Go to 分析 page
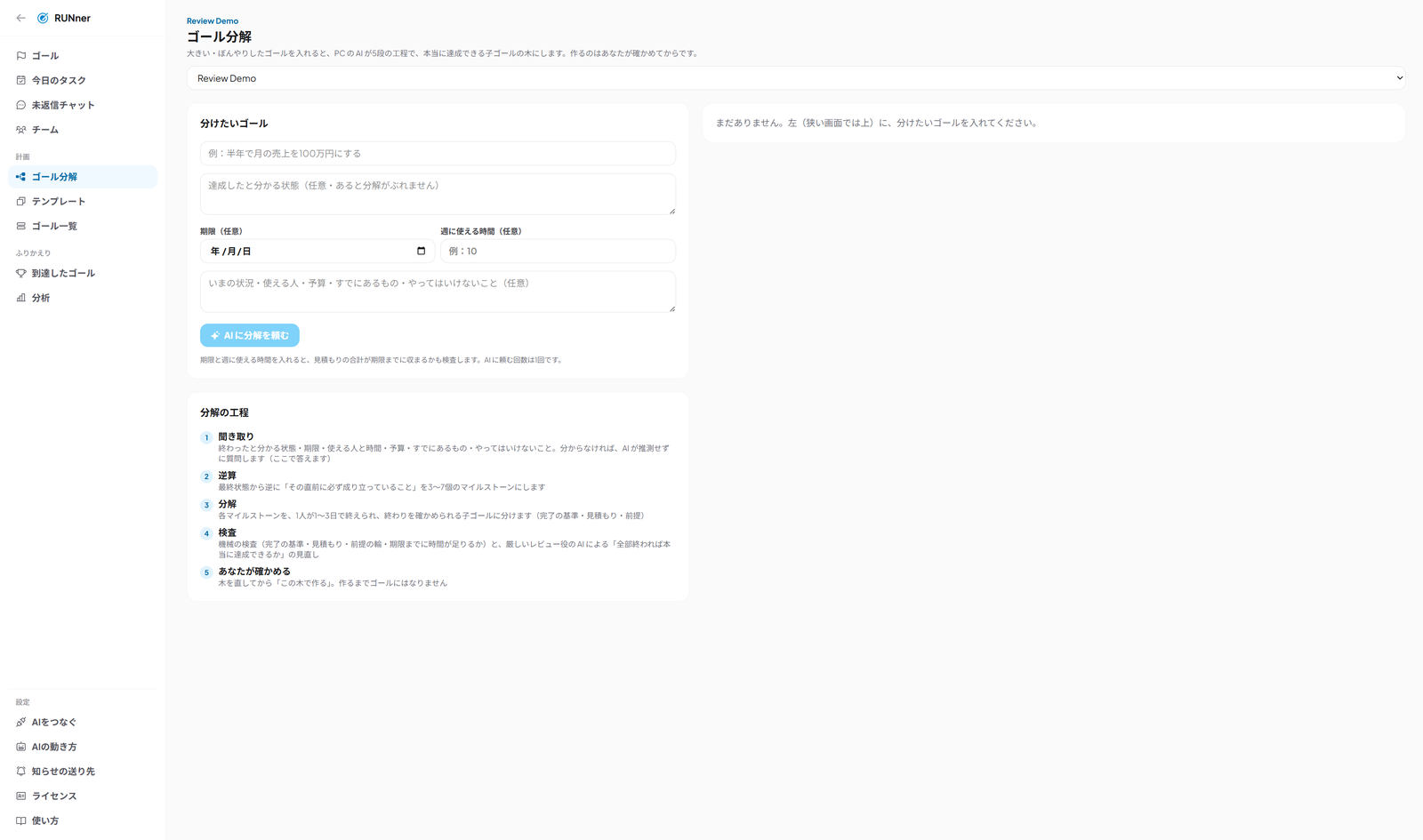 pos(83,298)
